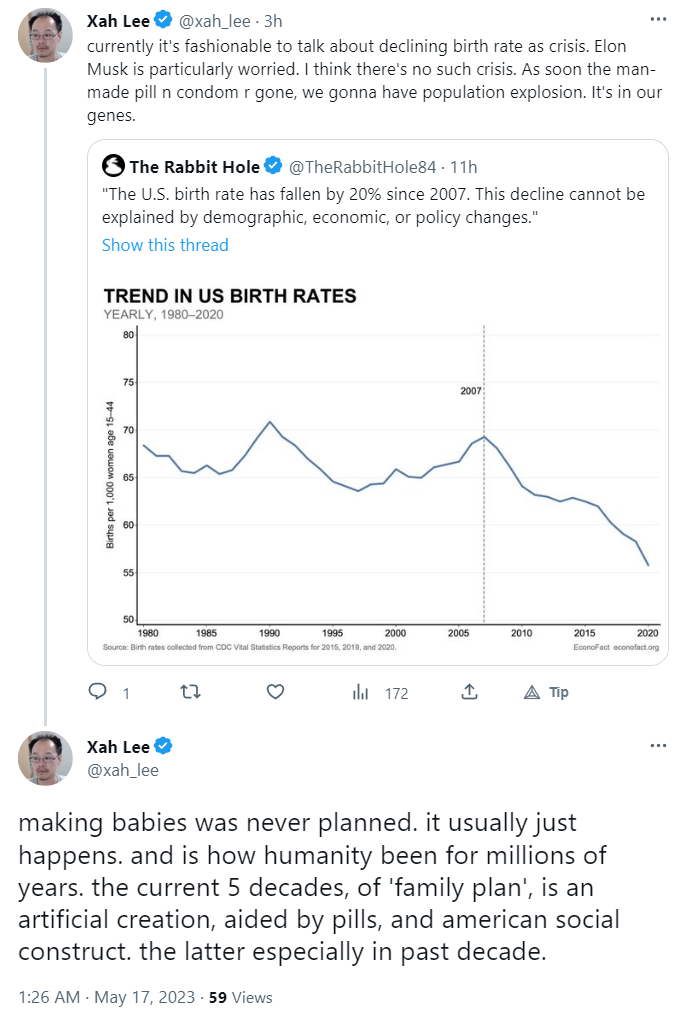Screen dimensions: 680x1013
Task: Click the @xah_lee handle in reply tweet
Action: [123, 770]
